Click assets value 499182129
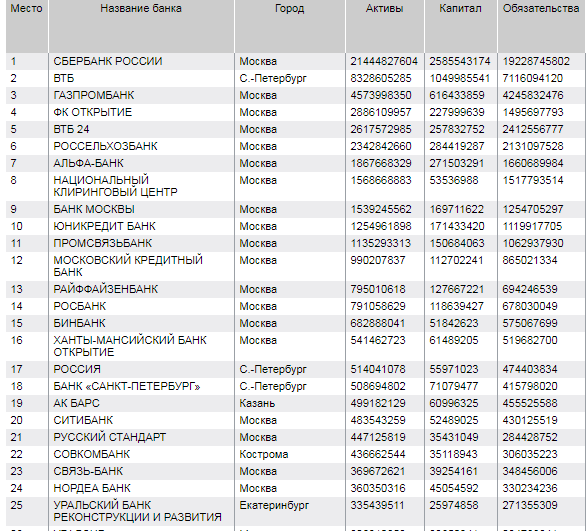The height and width of the screenshot is (531, 586). click(x=377, y=403)
